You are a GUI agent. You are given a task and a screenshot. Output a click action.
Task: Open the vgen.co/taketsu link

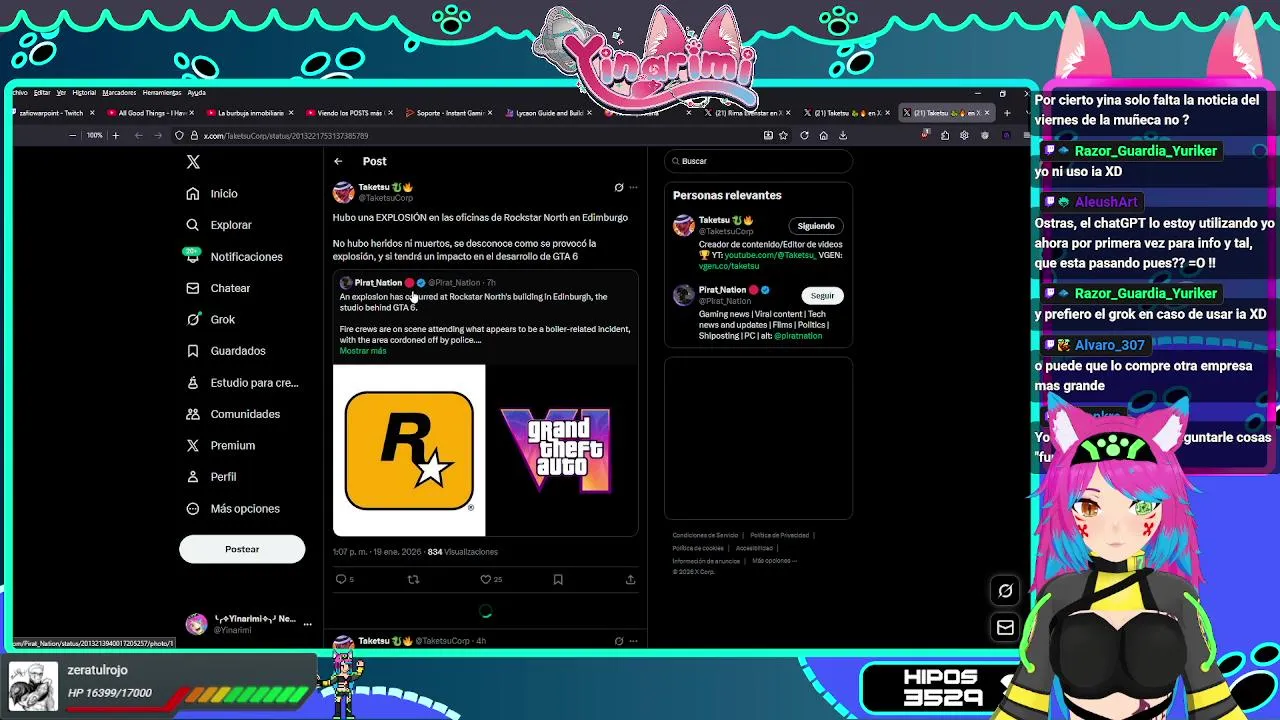point(729,266)
